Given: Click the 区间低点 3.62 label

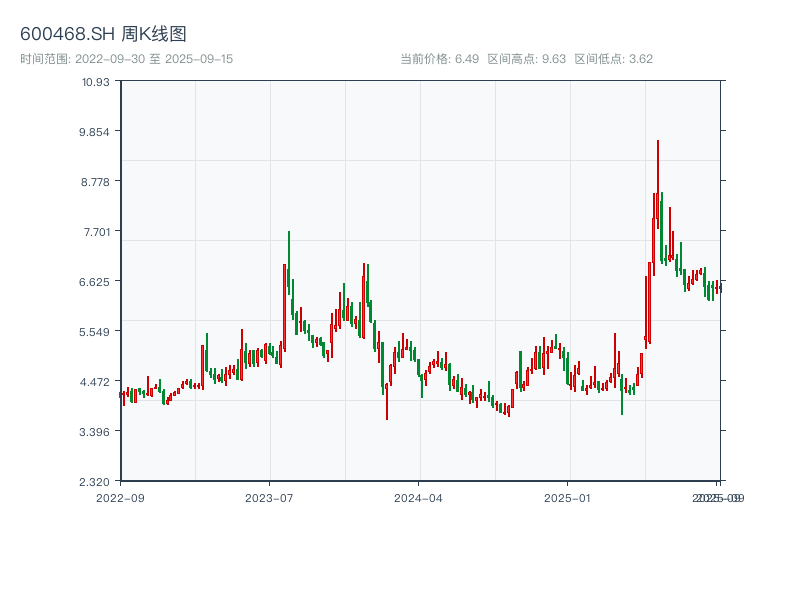Looking at the screenshot, I should pyautogui.click(x=613, y=59).
